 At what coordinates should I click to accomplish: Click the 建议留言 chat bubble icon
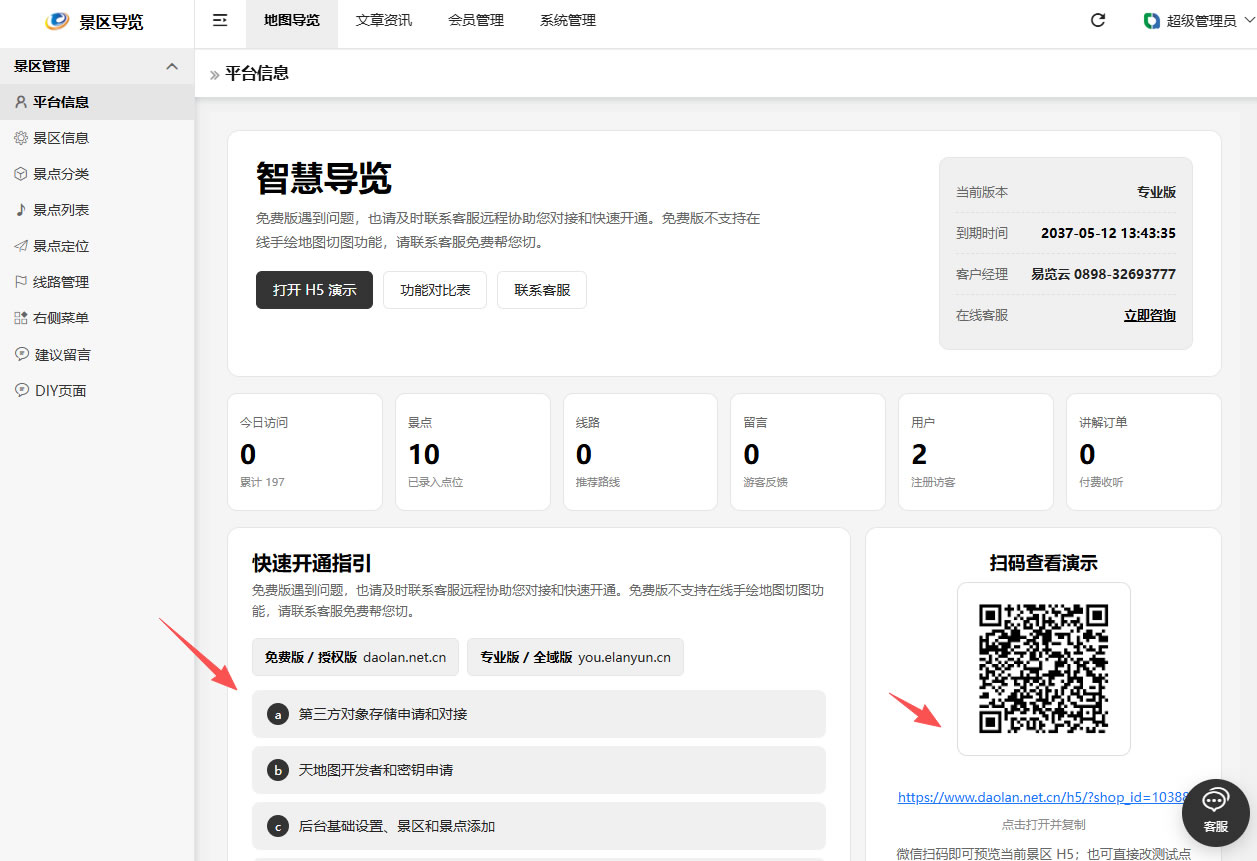pyautogui.click(x=22, y=354)
